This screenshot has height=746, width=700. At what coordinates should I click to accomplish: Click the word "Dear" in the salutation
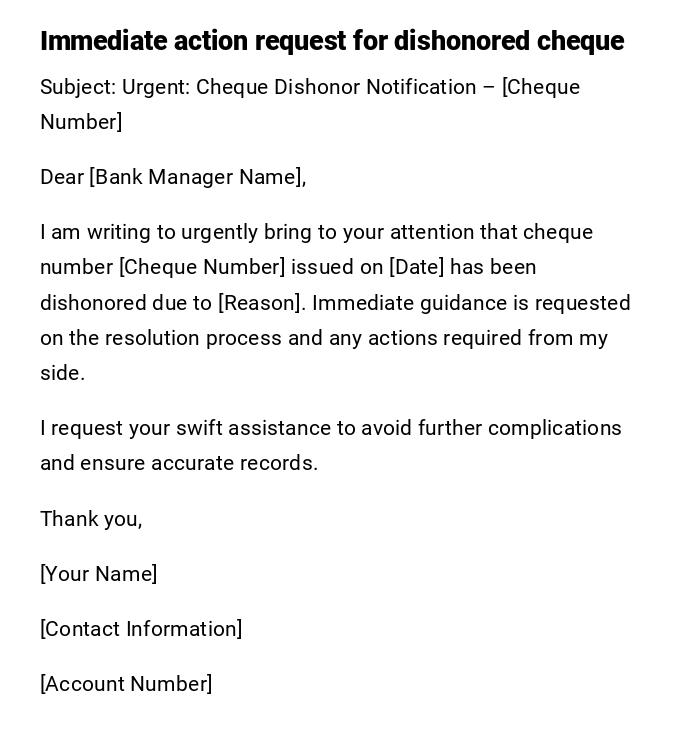point(62,178)
